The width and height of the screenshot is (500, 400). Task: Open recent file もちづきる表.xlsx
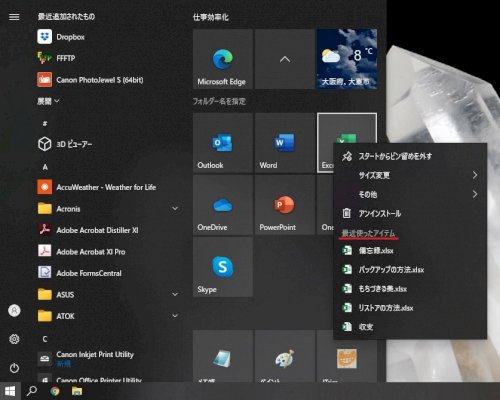click(410, 289)
